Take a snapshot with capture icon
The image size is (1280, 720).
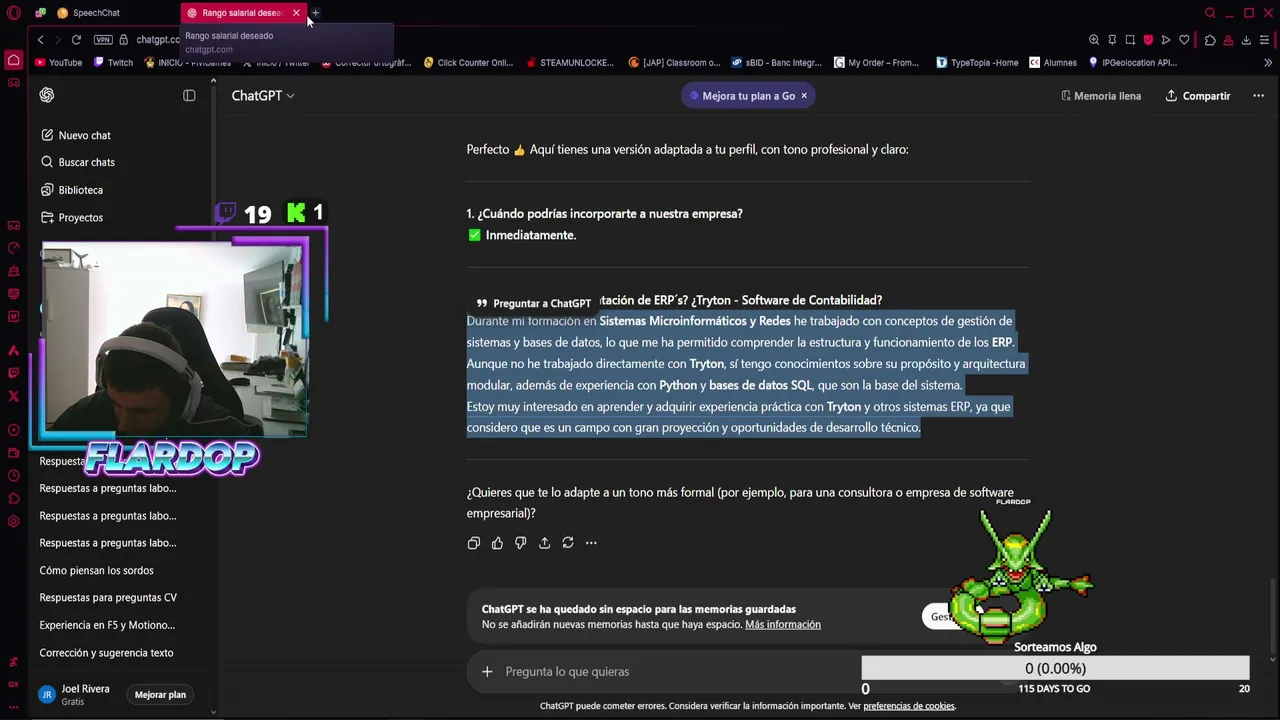point(1130,40)
